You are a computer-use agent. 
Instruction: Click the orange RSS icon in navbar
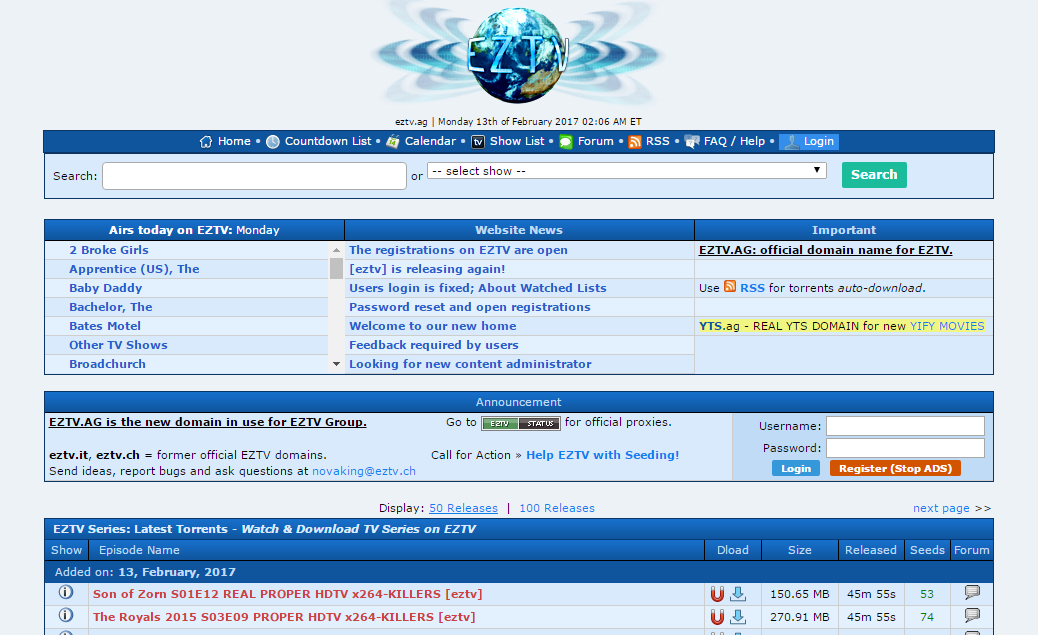click(634, 142)
